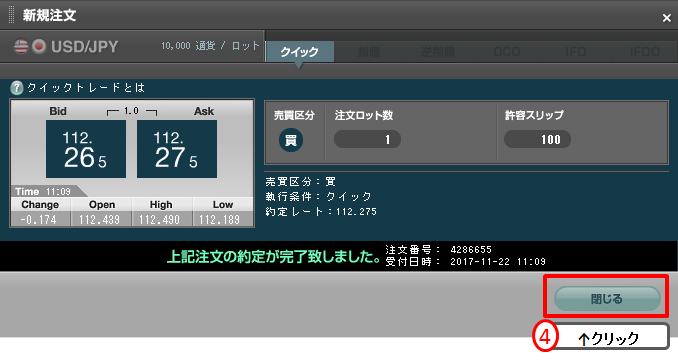The image size is (678, 364).
Task: Close the 新規注文 window with X
Action: pyautogui.click(x=666, y=18)
